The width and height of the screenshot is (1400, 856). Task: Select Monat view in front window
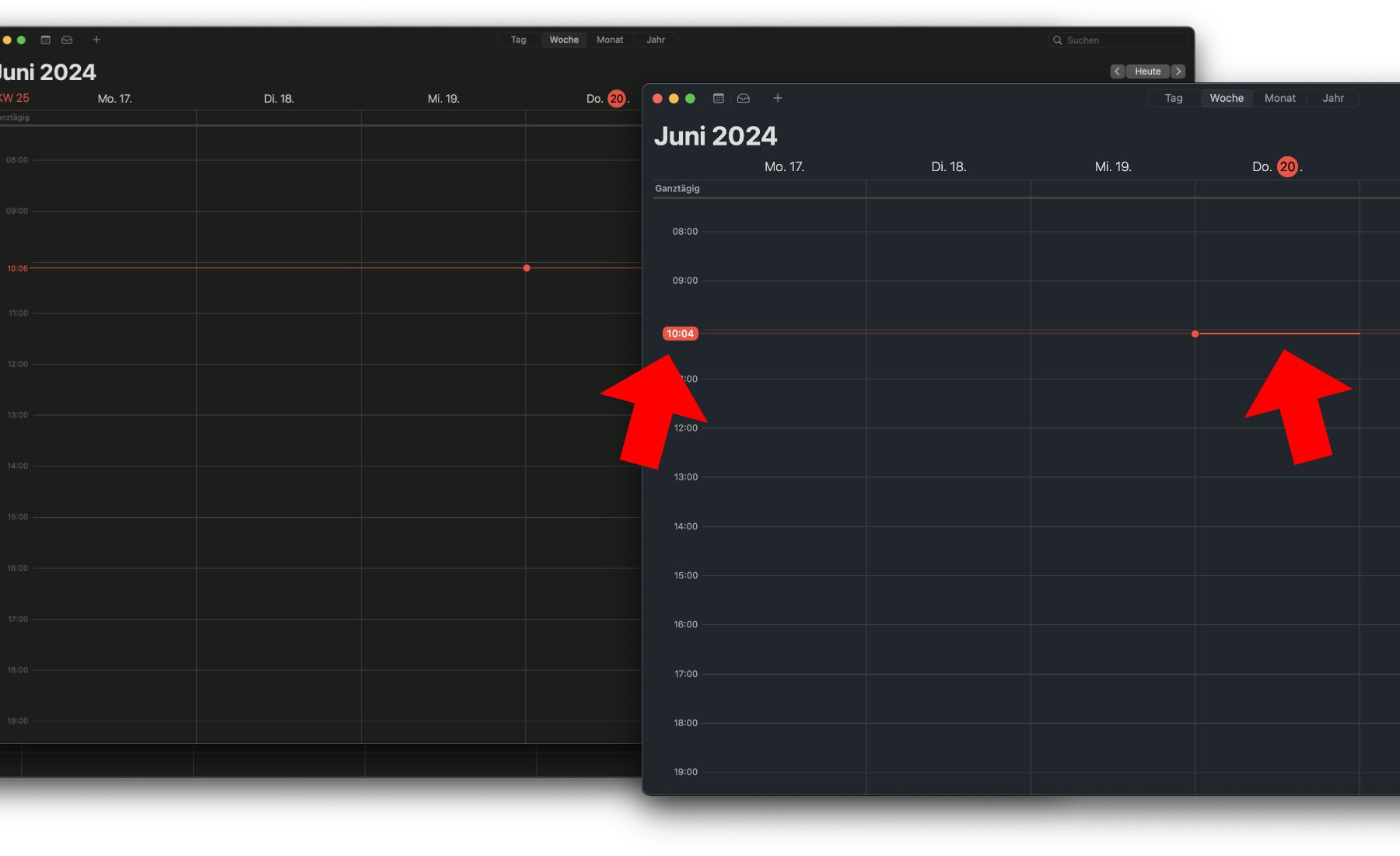coord(1279,98)
